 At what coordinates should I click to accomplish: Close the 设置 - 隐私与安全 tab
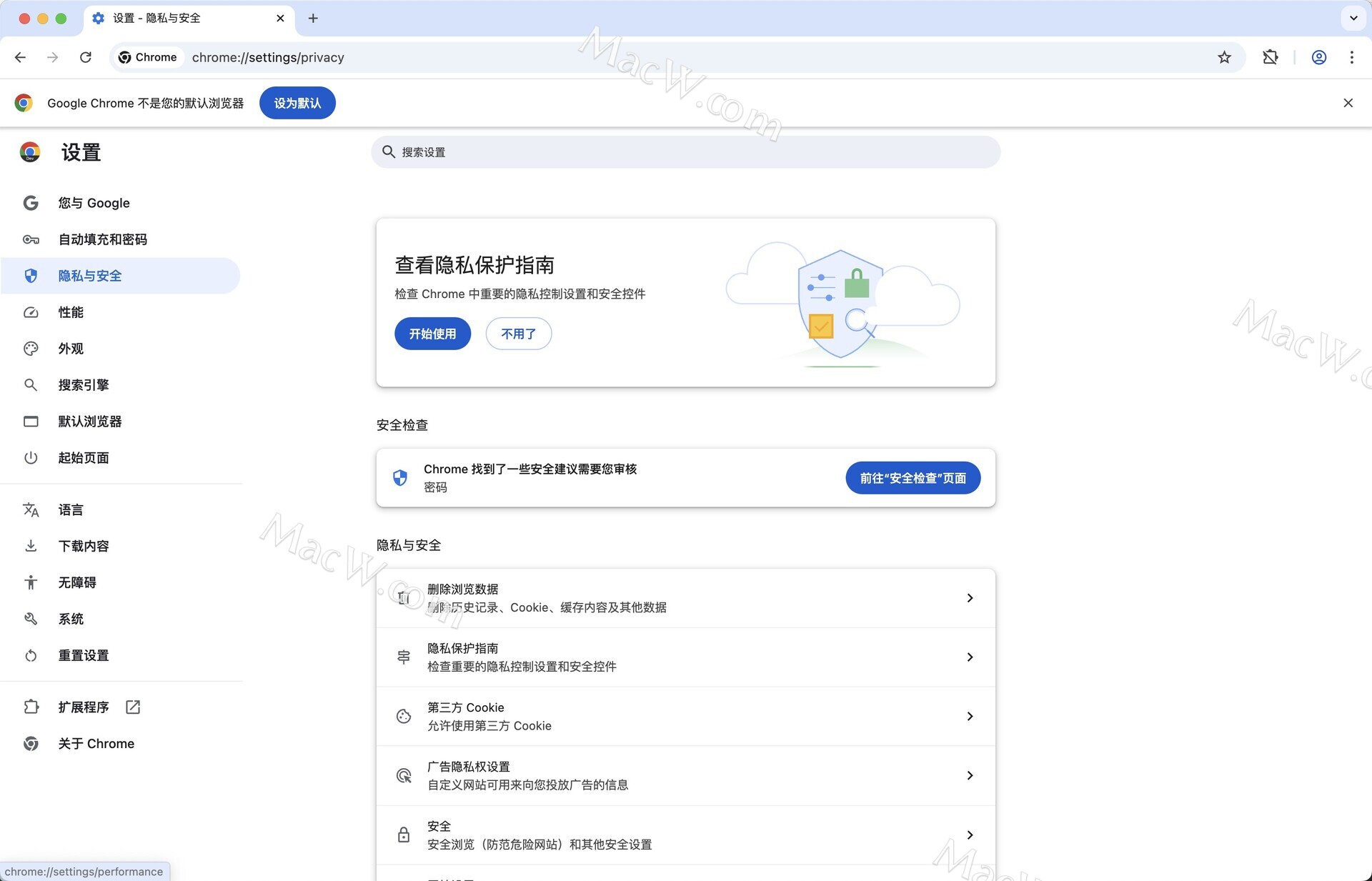(x=280, y=19)
